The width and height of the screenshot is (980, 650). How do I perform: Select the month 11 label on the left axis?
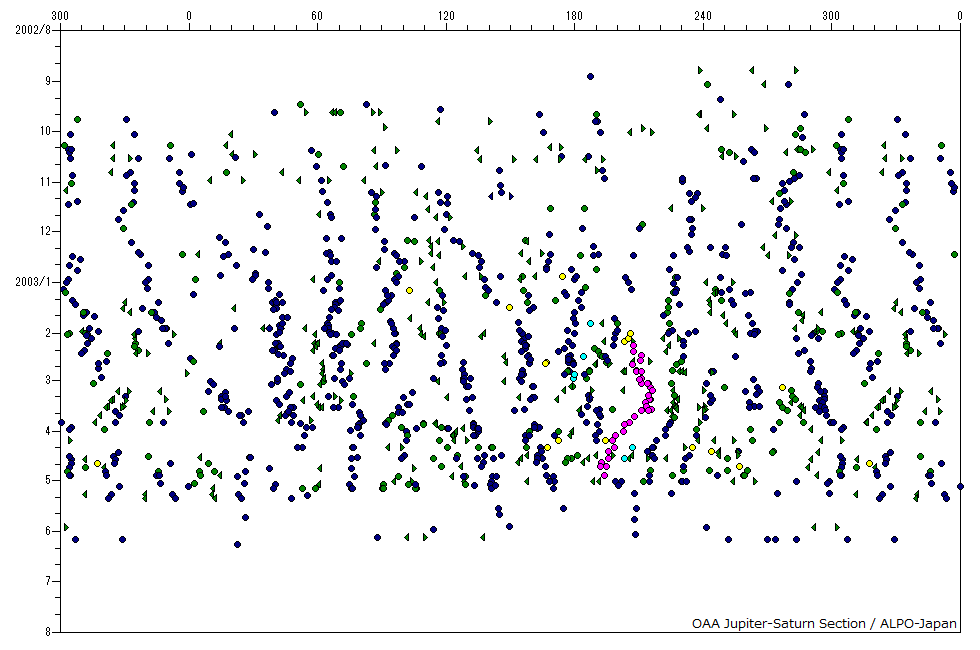click(46, 182)
